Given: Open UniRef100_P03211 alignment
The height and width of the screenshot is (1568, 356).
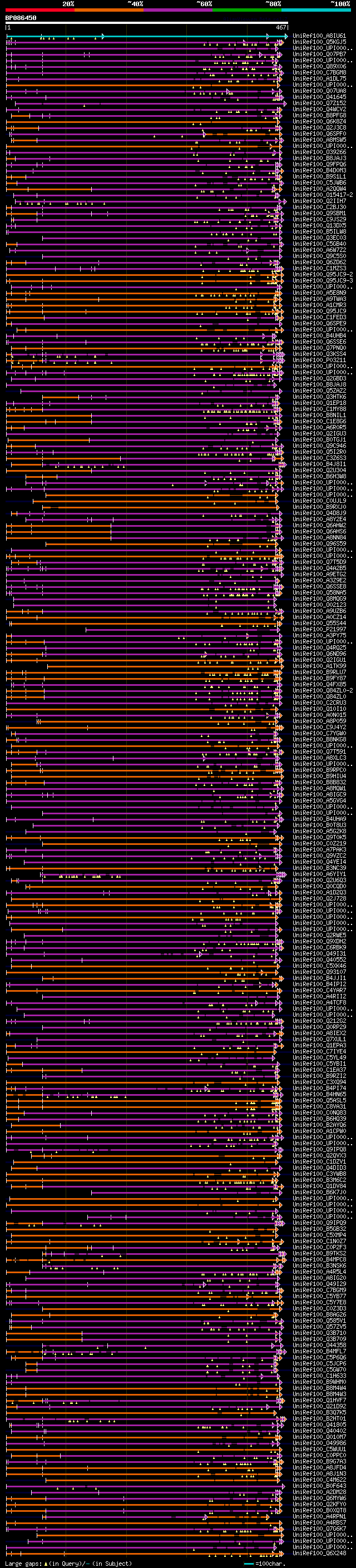Looking at the screenshot, I should 319,360.
